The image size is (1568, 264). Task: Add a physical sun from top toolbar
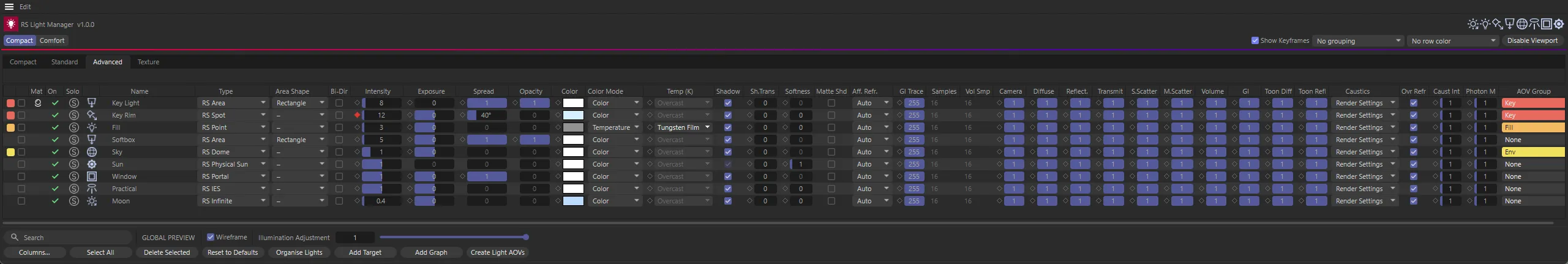point(1559,25)
